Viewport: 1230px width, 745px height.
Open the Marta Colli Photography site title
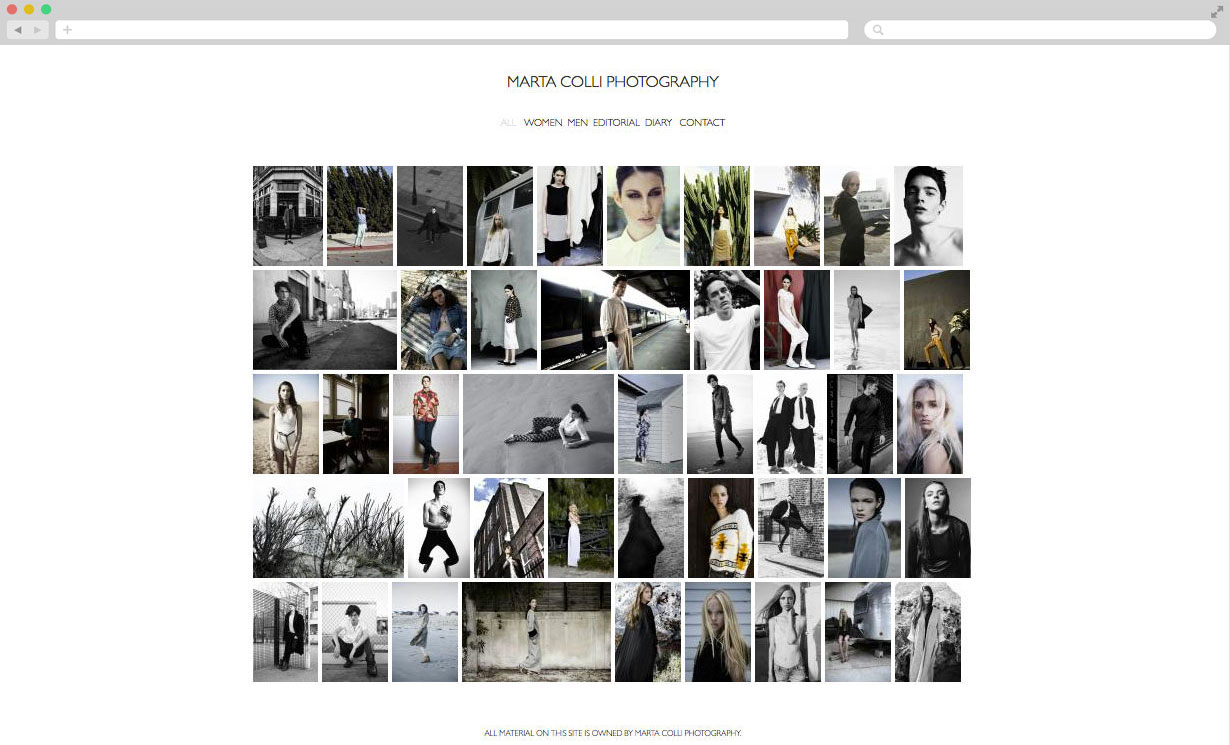613,82
